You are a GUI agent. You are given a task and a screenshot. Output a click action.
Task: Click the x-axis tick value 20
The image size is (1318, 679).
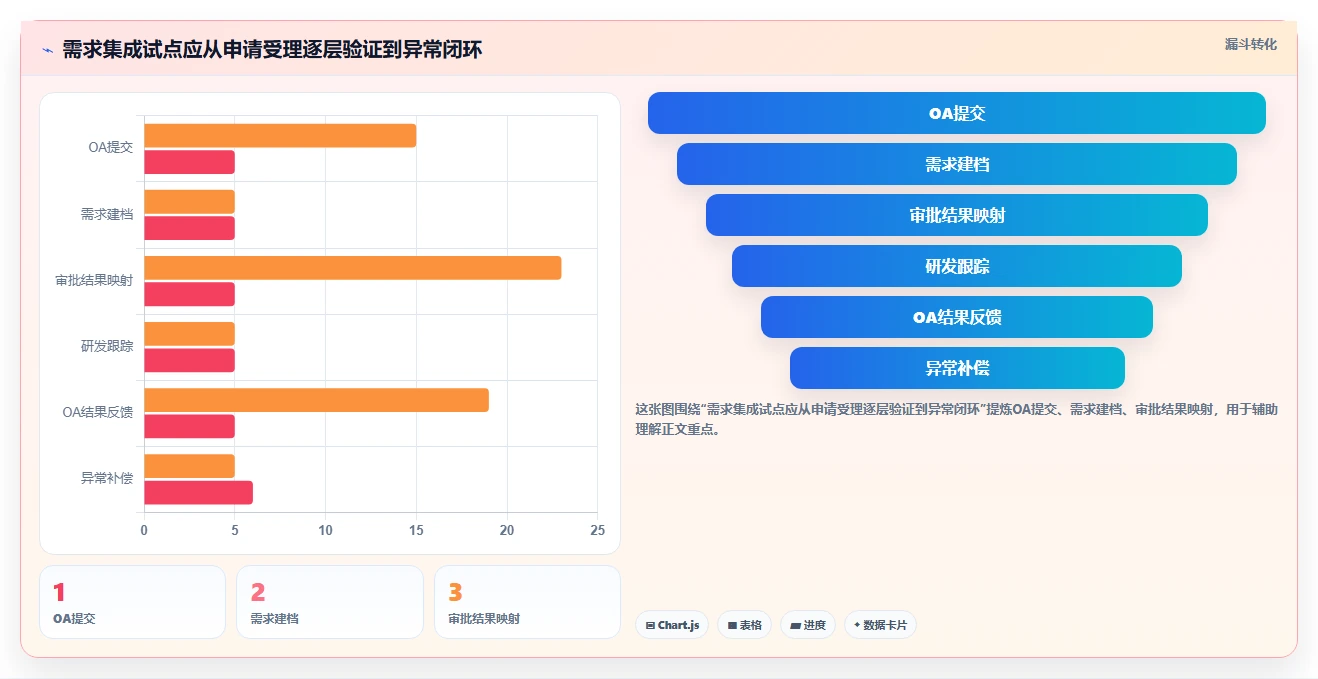tap(507, 530)
